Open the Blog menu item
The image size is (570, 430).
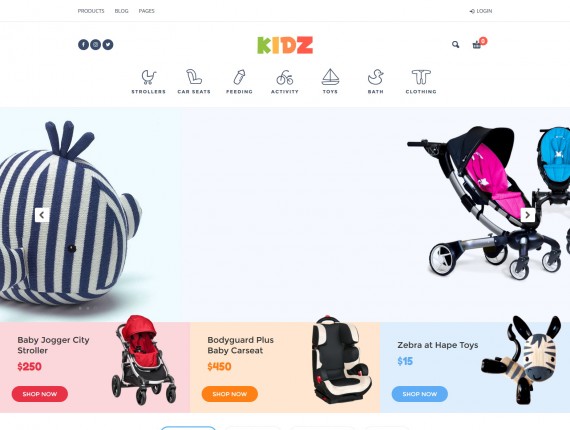click(121, 11)
